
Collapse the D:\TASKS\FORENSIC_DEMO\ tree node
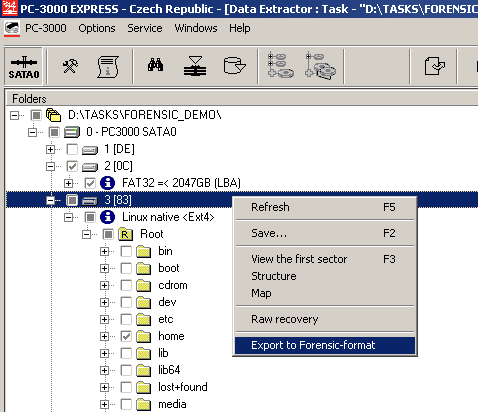(x=14, y=116)
